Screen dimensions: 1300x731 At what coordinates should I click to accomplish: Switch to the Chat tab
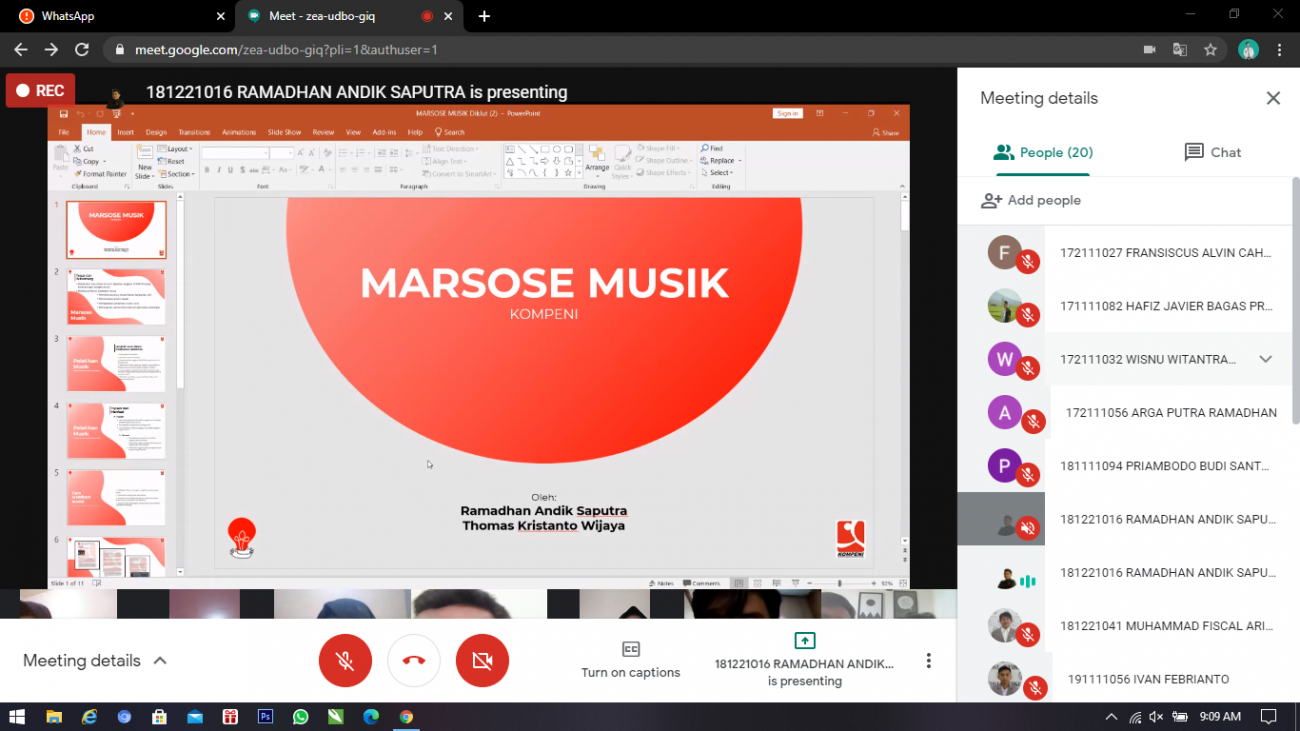(1212, 152)
